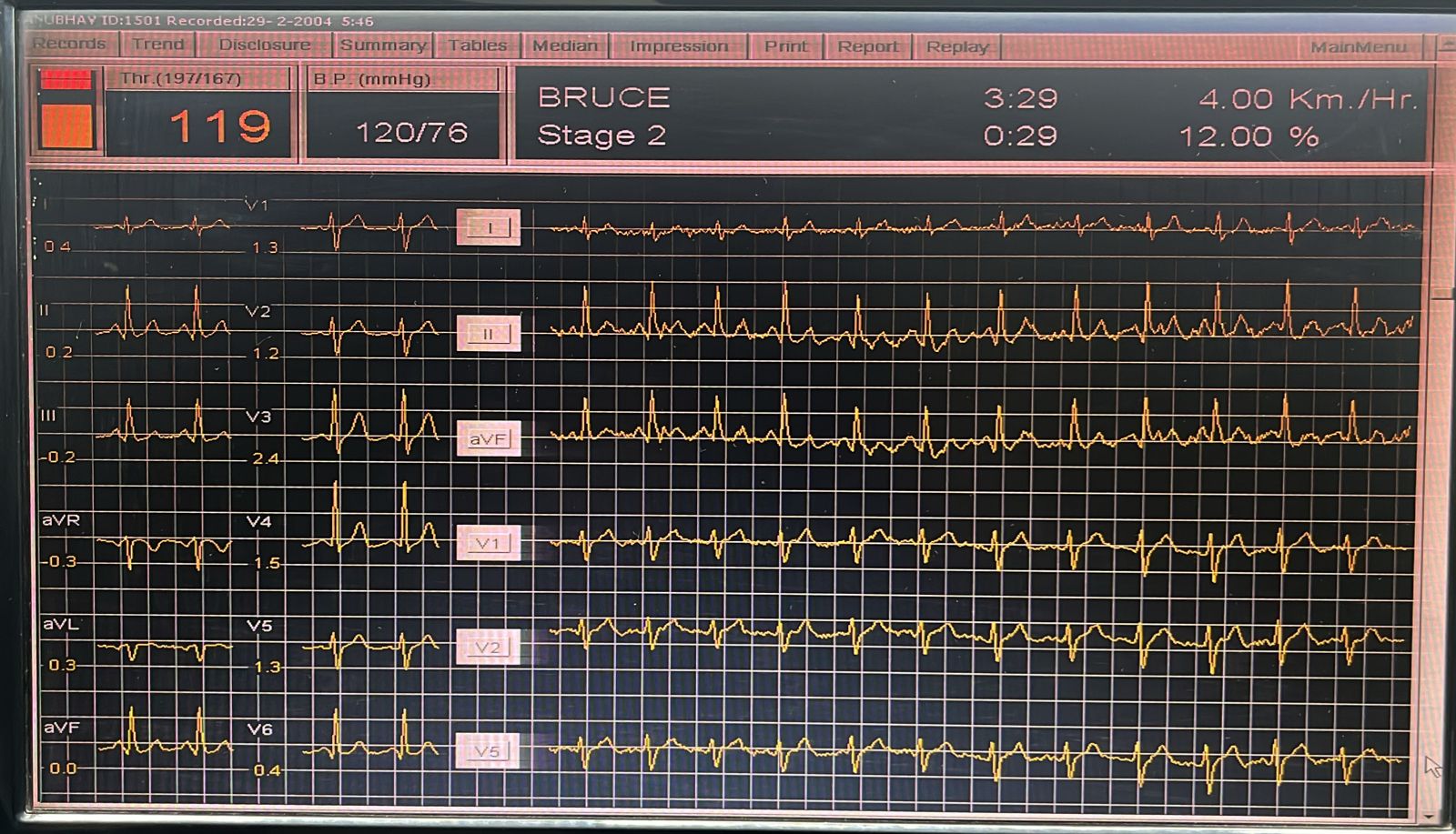Open the Report option

pyautogui.click(x=867, y=47)
